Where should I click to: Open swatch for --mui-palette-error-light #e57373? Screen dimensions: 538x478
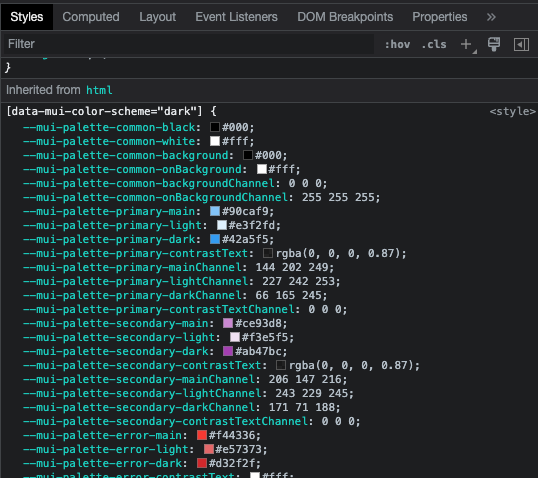[209, 449]
